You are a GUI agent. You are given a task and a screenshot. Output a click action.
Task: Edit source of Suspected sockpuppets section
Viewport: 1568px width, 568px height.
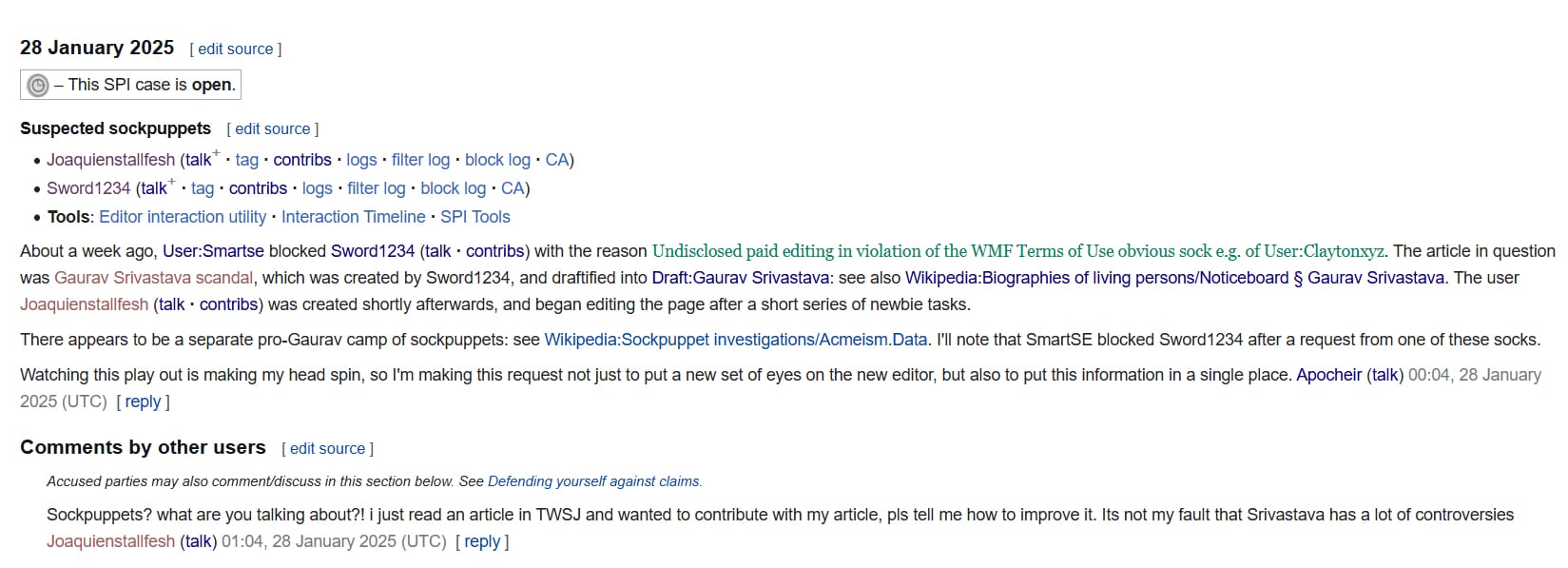pyautogui.click(x=272, y=129)
